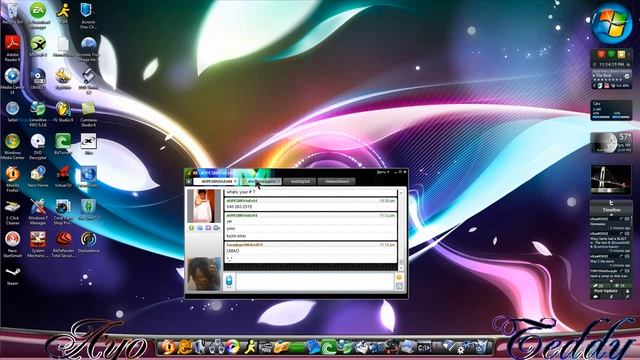The width and height of the screenshot is (640, 360).
Task: Open the DVD Decrypter desktop icon
Action: coord(38,146)
